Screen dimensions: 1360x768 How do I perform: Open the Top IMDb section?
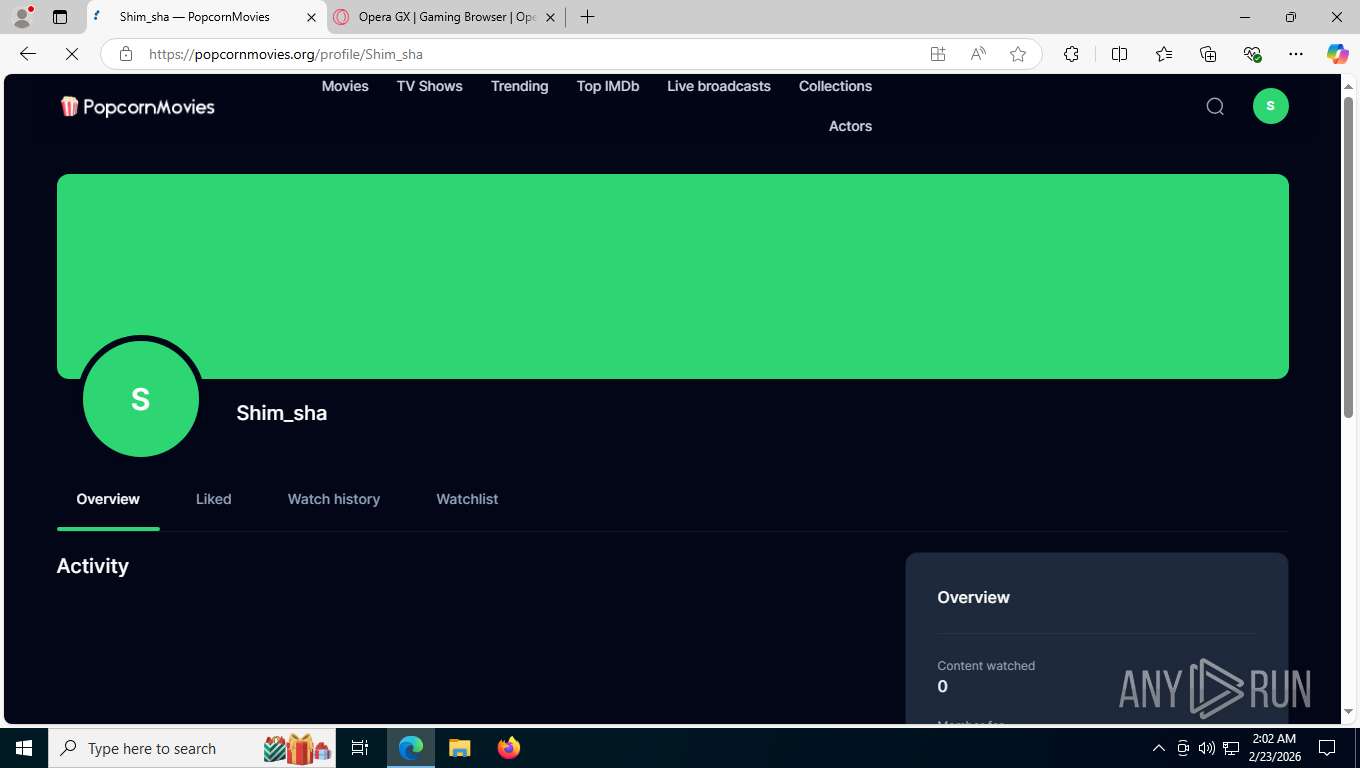608,86
